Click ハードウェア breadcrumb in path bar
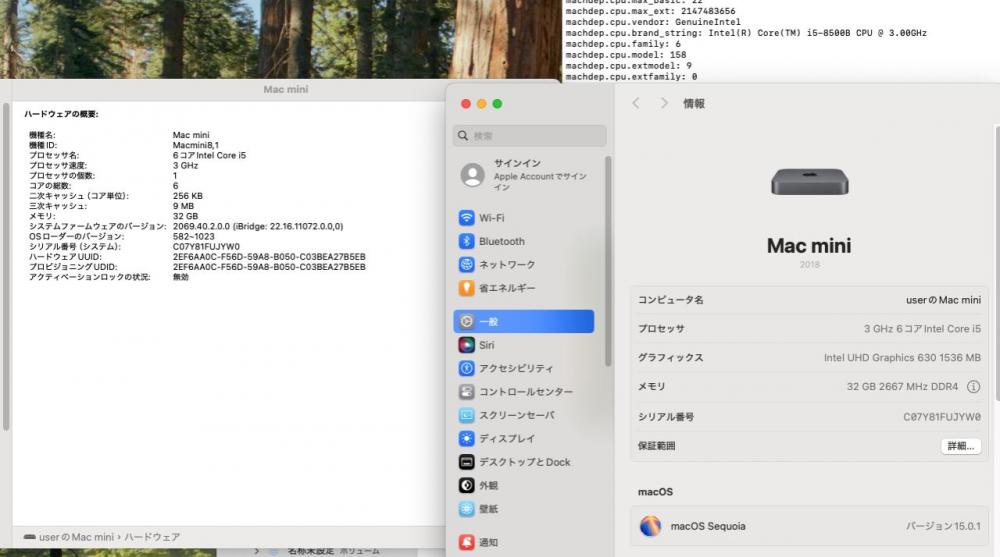This screenshot has width=1000, height=557. point(152,537)
